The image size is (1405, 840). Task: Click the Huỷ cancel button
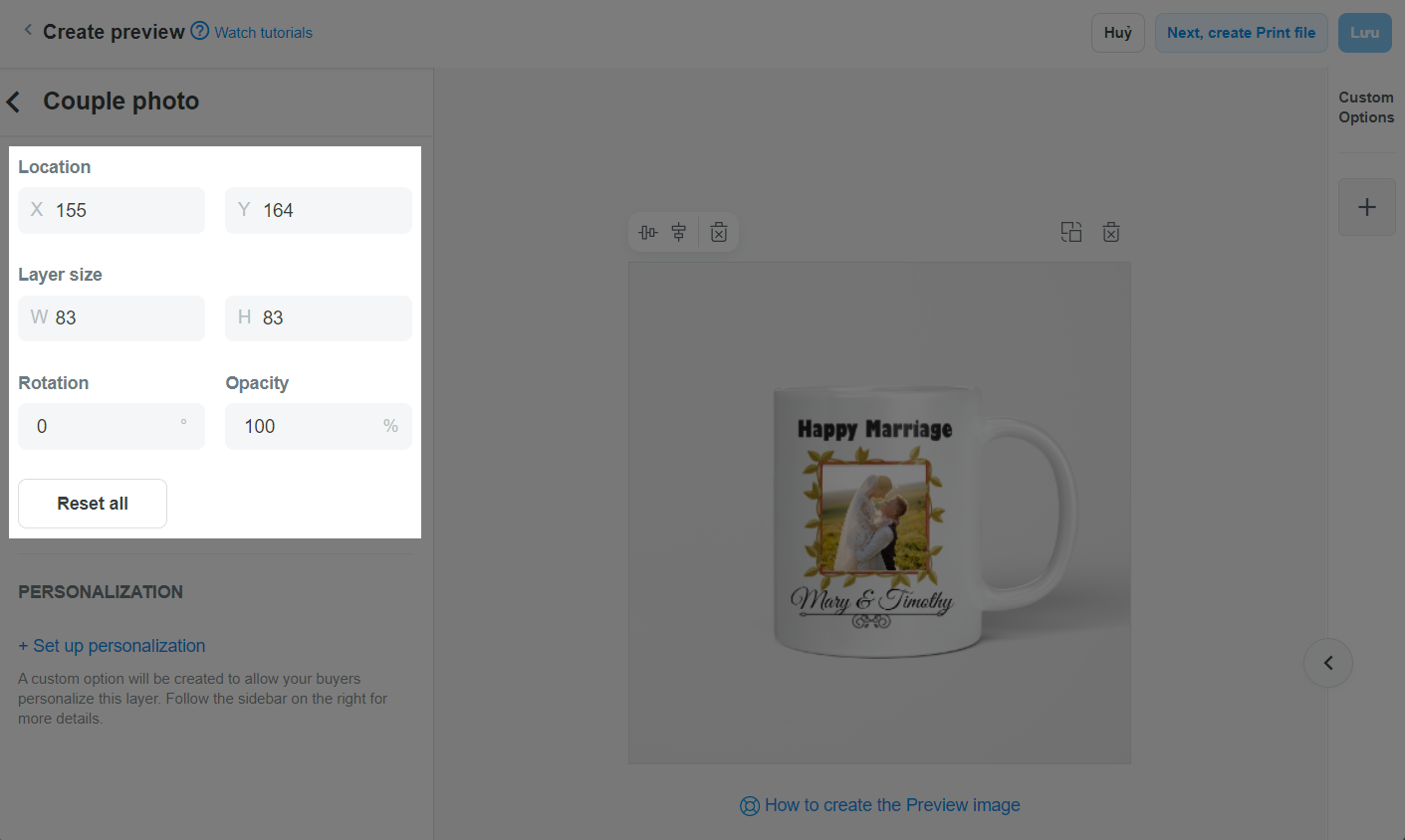click(x=1118, y=33)
